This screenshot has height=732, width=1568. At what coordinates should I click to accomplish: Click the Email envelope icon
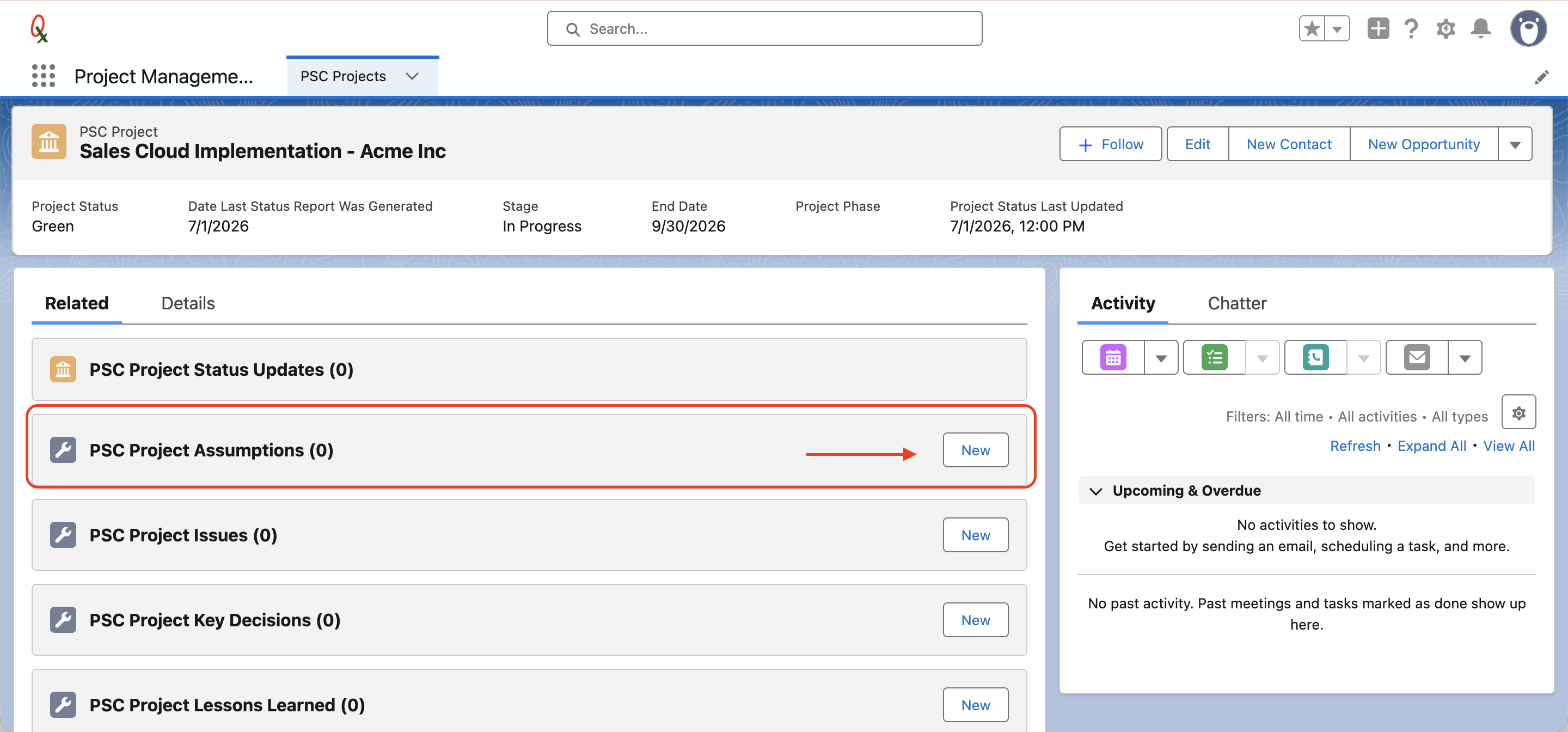(1417, 357)
